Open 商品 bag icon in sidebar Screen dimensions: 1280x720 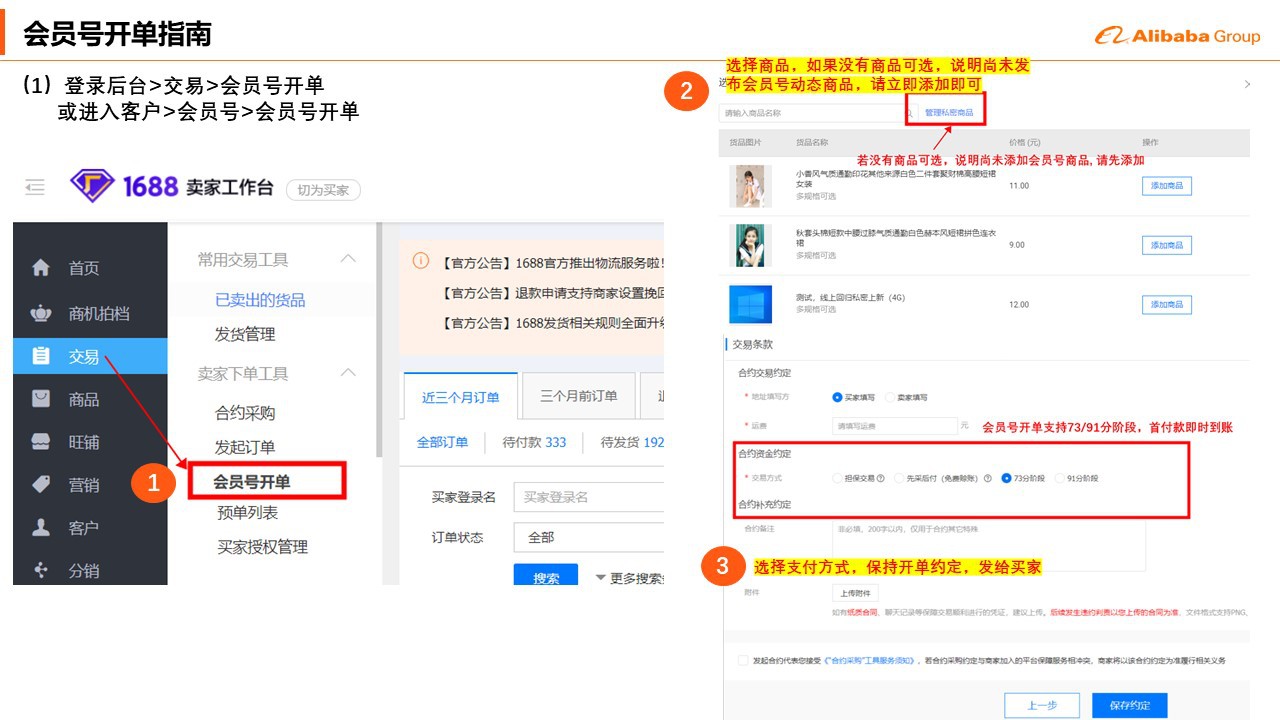coord(41,399)
